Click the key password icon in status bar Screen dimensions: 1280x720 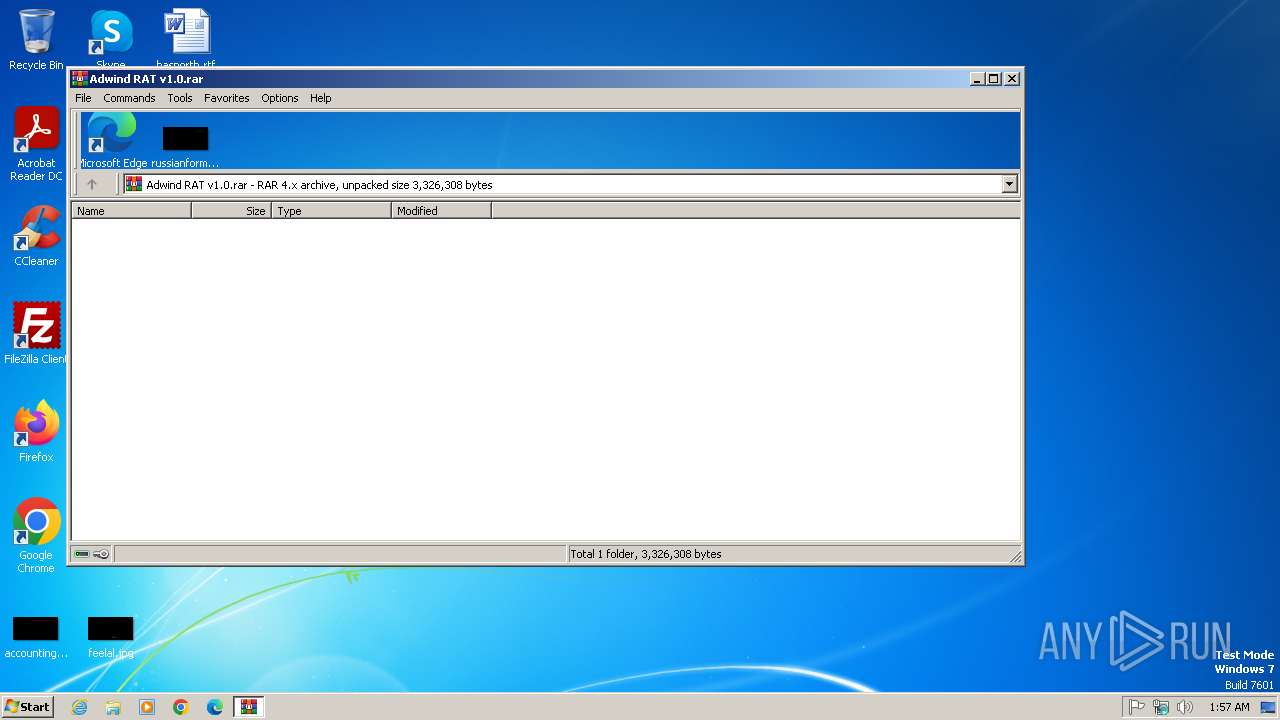click(101, 554)
